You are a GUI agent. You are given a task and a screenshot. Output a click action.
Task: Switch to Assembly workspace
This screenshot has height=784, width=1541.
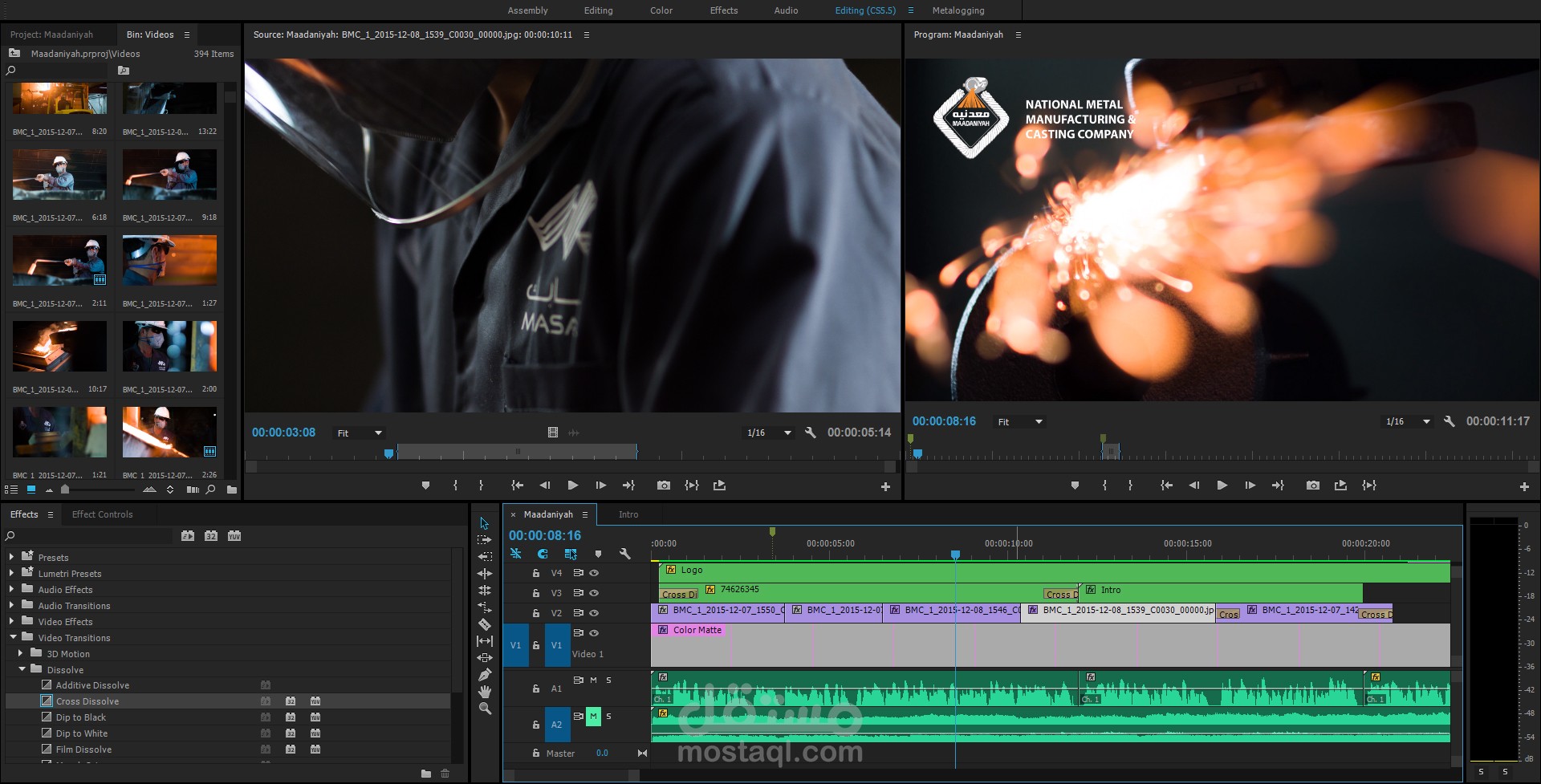(527, 10)
